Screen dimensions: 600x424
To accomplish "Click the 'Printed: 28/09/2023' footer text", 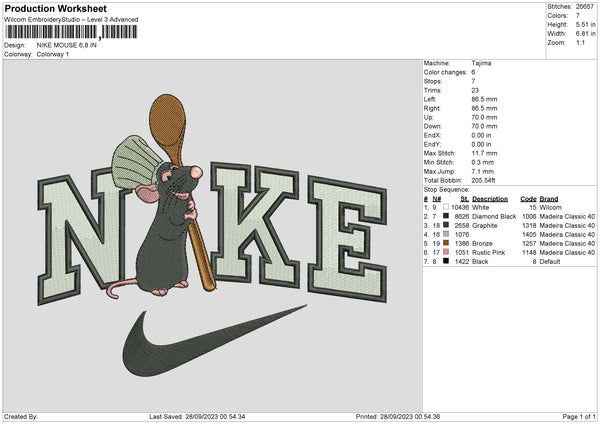I will 398,417.
